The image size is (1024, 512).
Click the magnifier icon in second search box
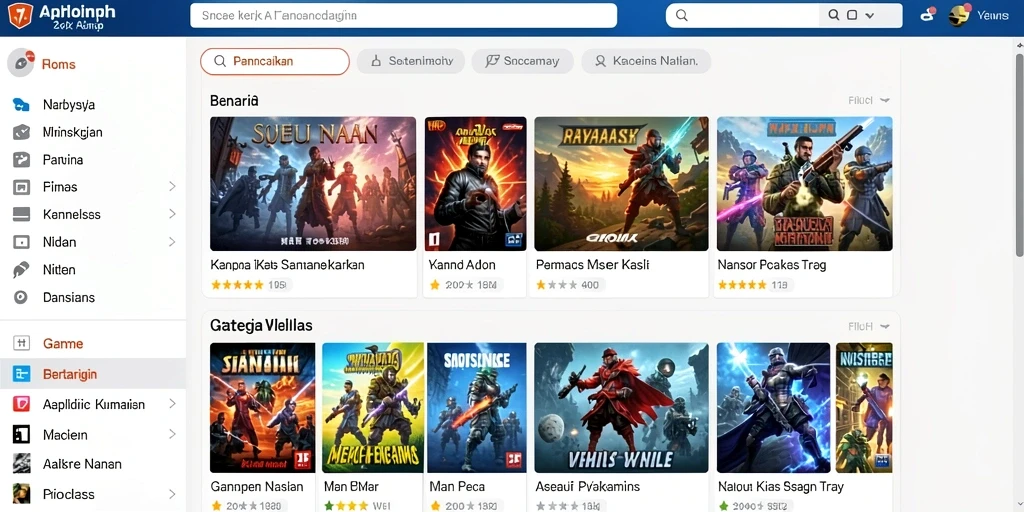click(x=681, y=15)
